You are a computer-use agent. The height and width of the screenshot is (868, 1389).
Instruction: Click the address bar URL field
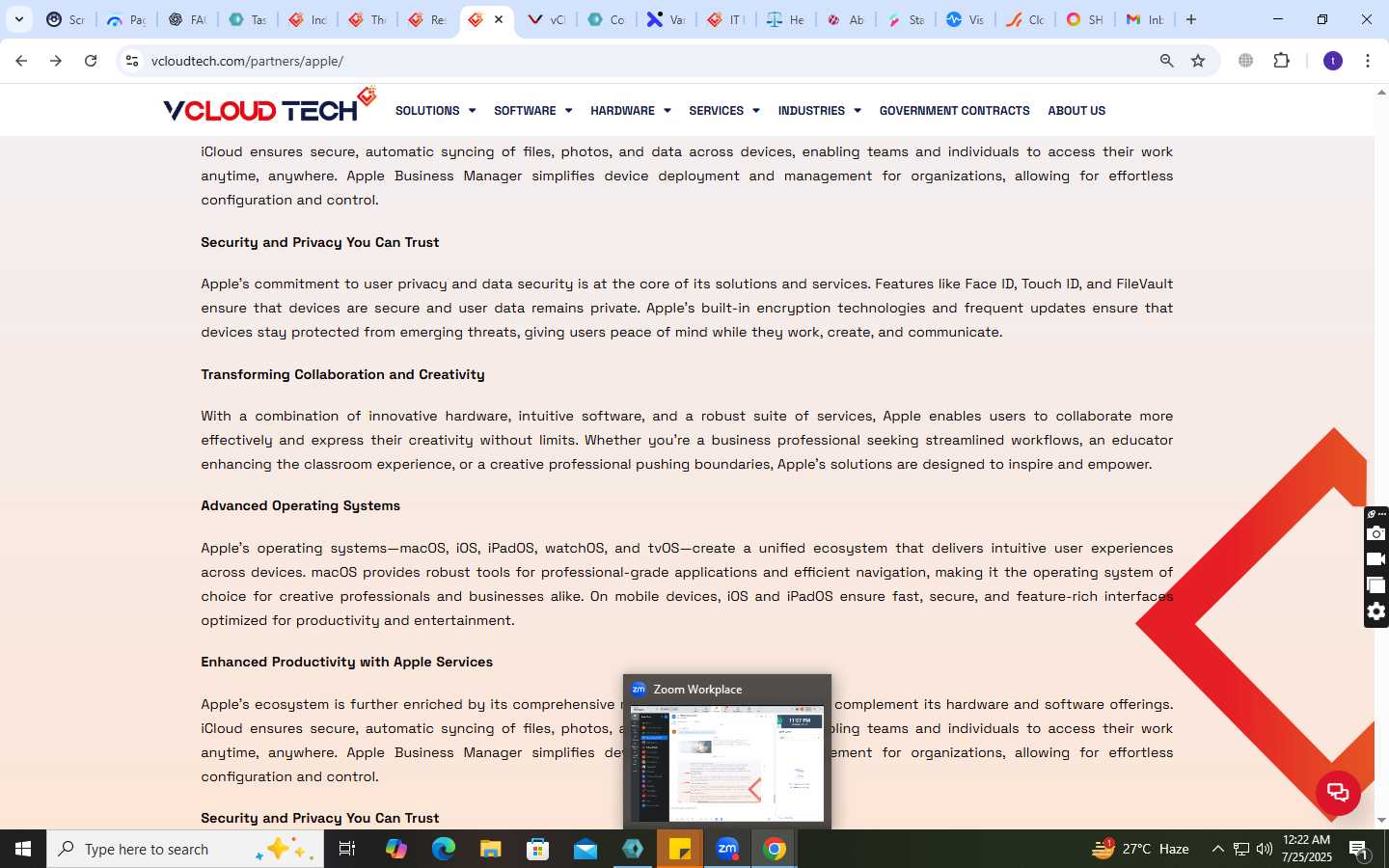(646, 61)
